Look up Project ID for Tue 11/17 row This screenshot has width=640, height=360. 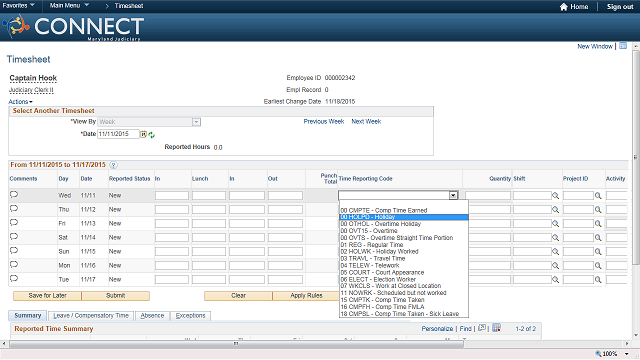coord(598,280)
